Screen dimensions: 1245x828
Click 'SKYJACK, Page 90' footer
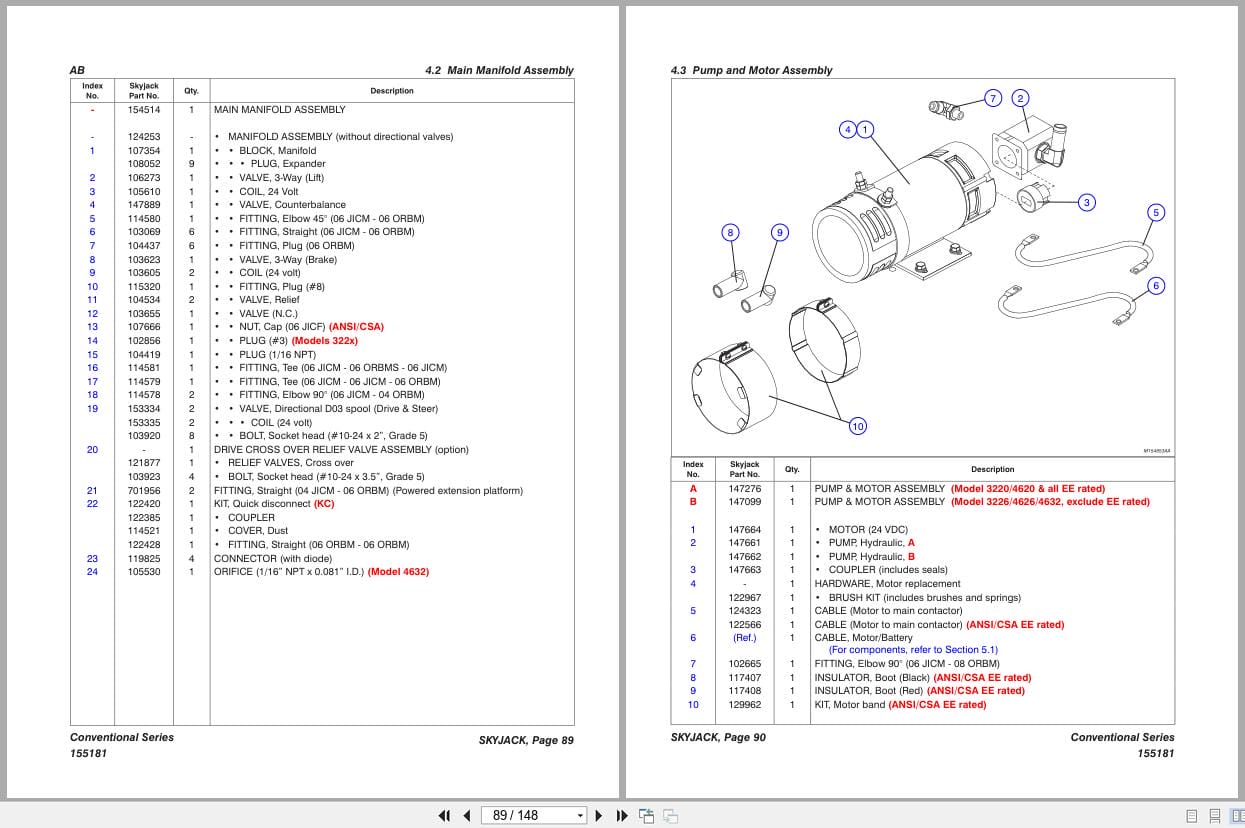tap(718, 738)
